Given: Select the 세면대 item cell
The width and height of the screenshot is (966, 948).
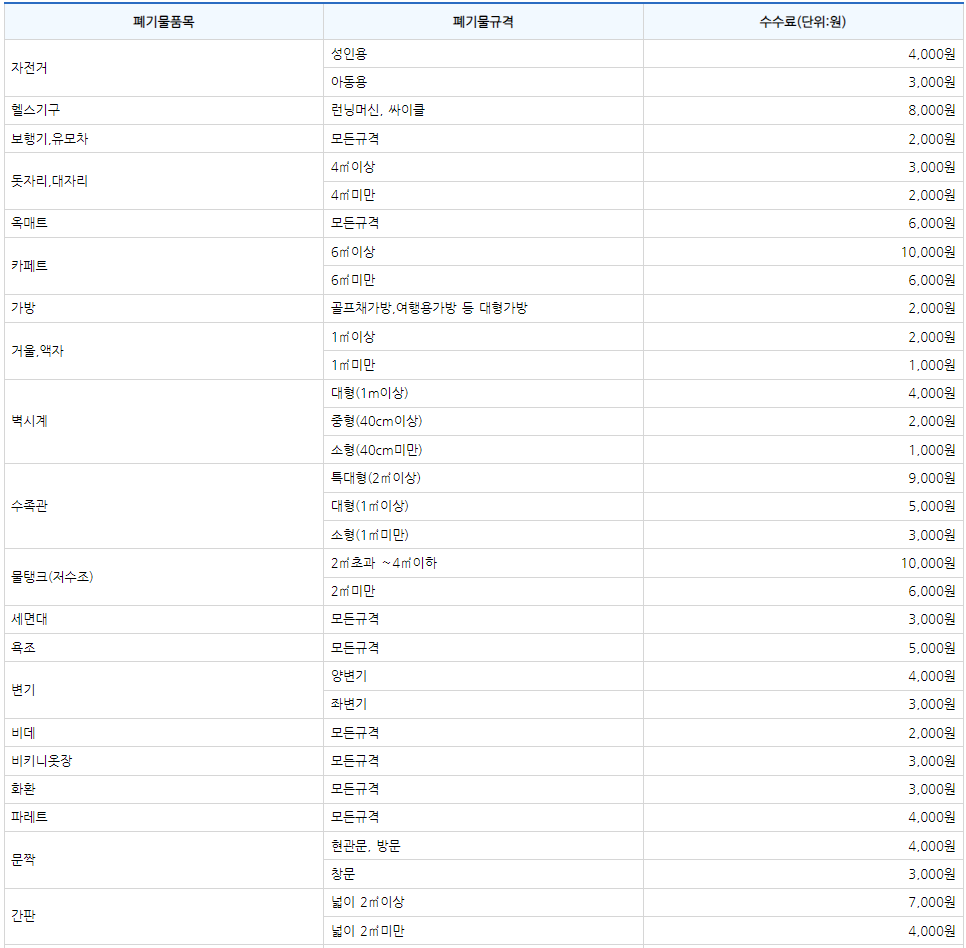Looking at the screenshot, I should coord(164,620).
